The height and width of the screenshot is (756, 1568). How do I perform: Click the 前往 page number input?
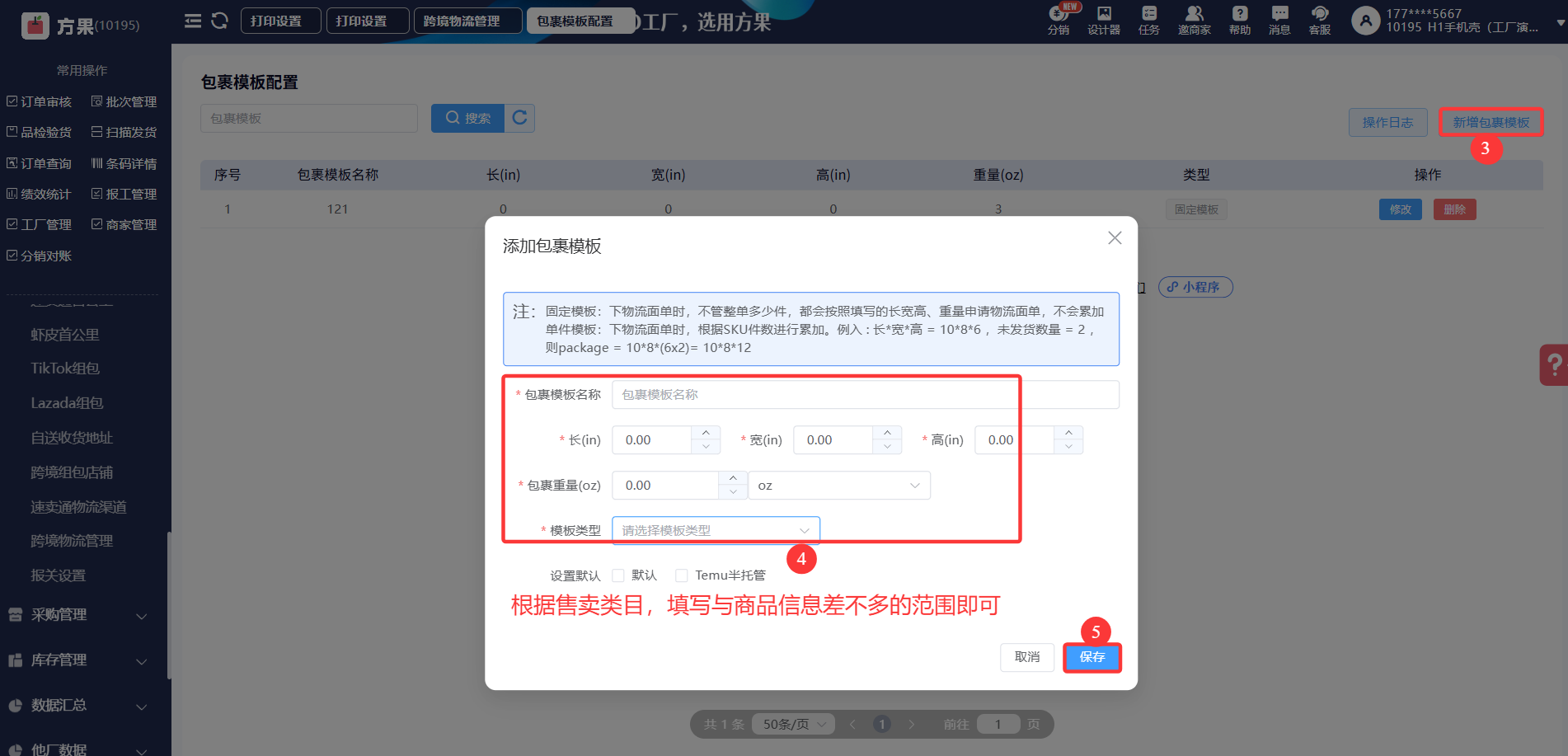pos(998,724)
